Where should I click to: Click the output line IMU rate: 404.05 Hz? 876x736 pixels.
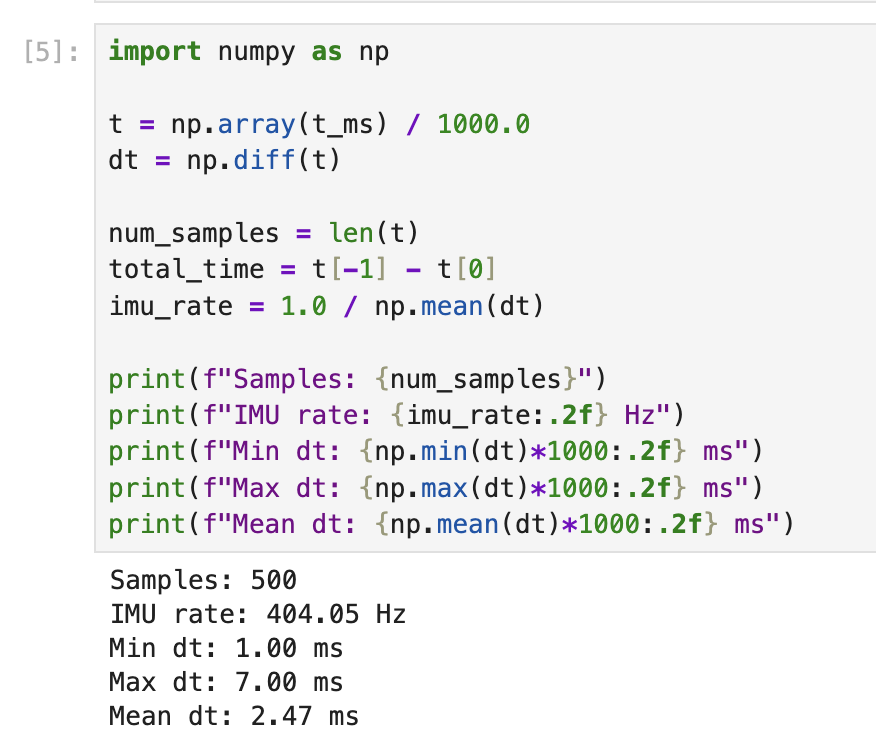[257, 613]
